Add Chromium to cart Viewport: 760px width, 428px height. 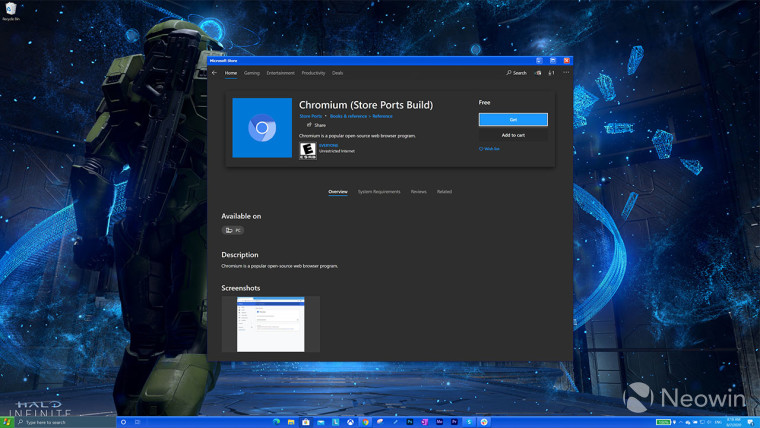point(513,135)
